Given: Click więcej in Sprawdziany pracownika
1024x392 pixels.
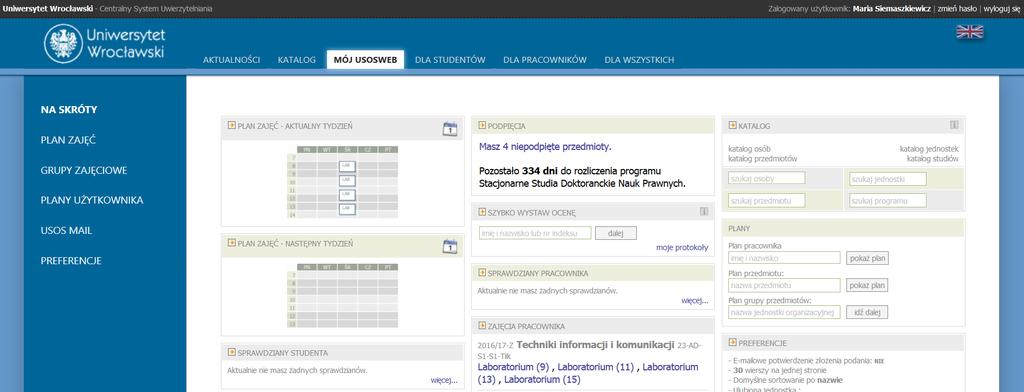Looking at the screenshot, I should click(694, 301).
